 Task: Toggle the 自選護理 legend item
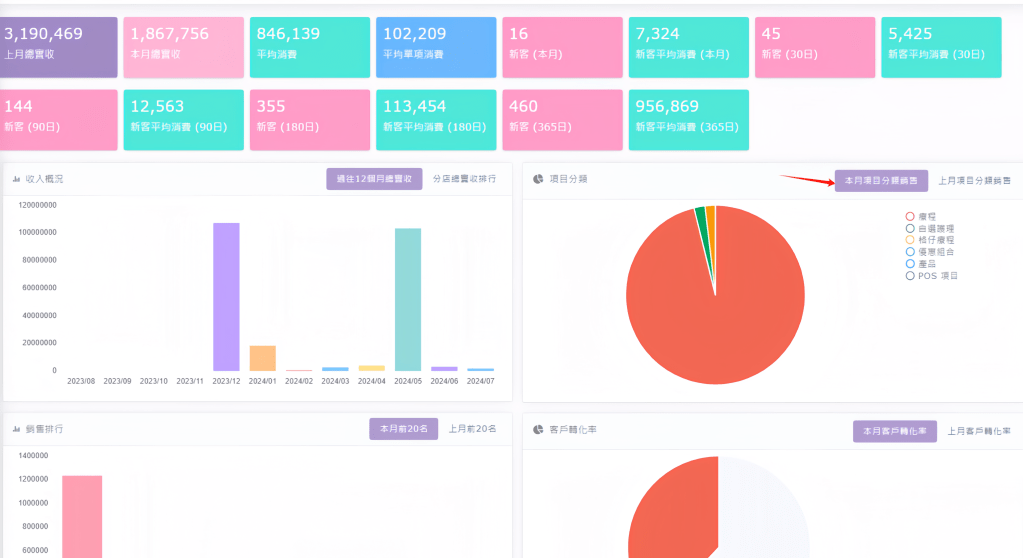pyautogui.click(x=930, y=228)
